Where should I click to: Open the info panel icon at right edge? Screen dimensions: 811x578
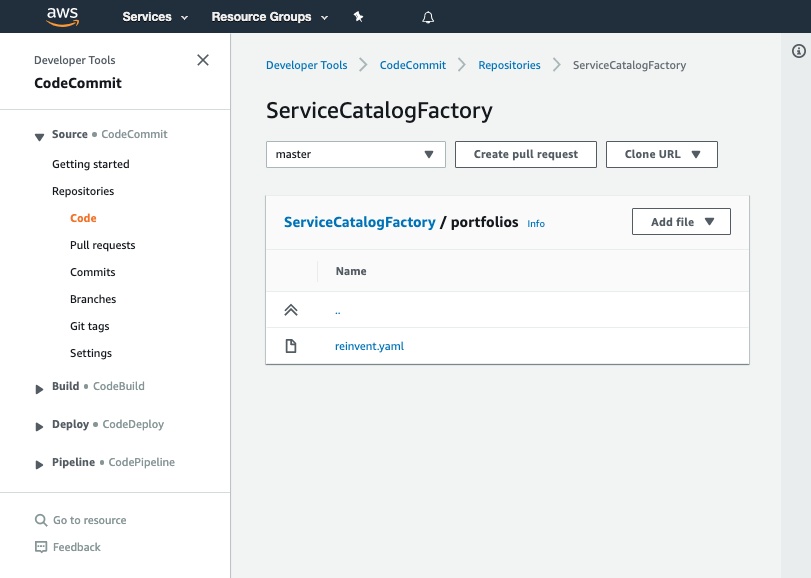click(799, 51)
